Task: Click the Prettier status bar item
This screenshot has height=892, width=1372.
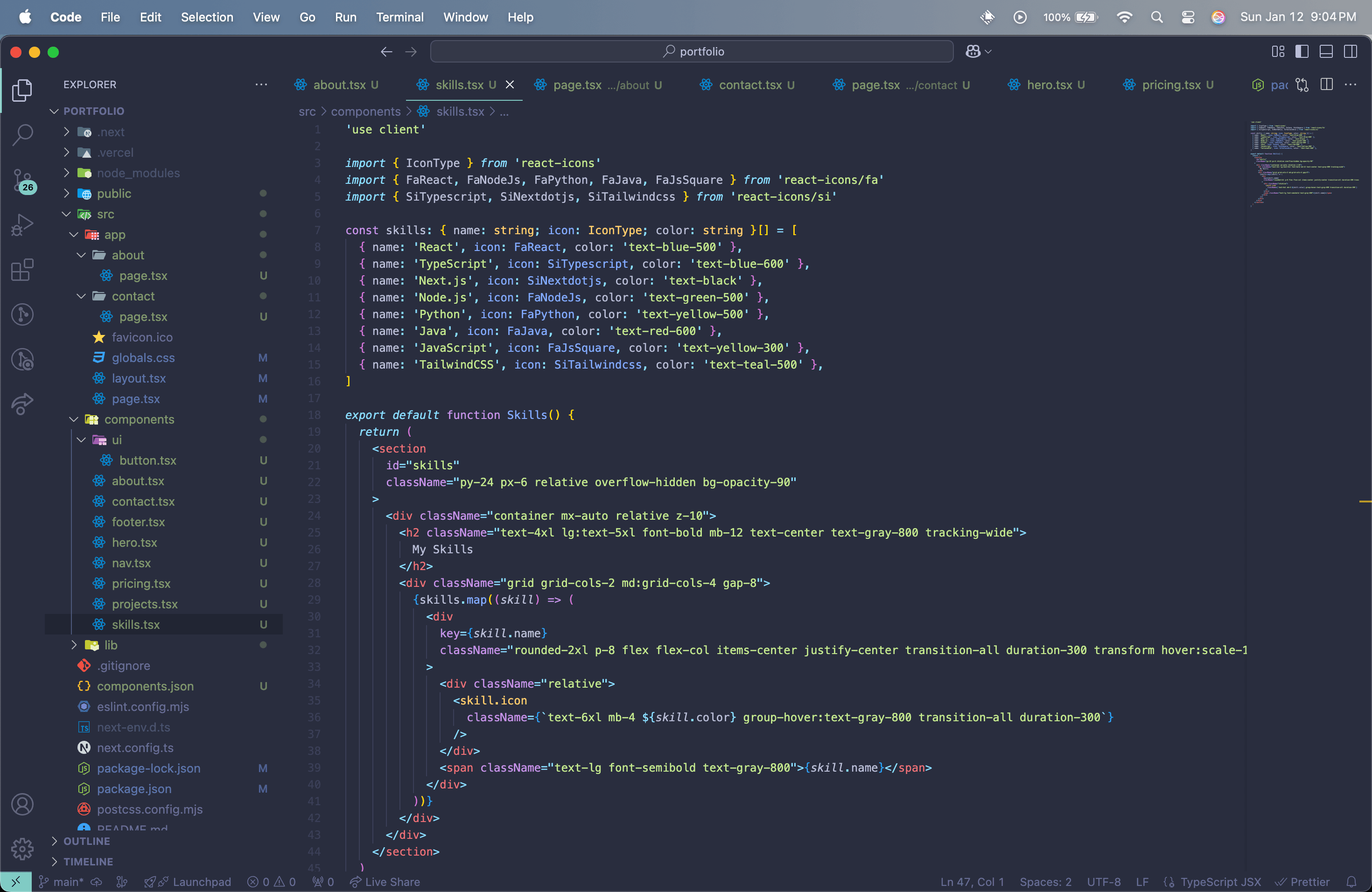Action: [1302, 882]
